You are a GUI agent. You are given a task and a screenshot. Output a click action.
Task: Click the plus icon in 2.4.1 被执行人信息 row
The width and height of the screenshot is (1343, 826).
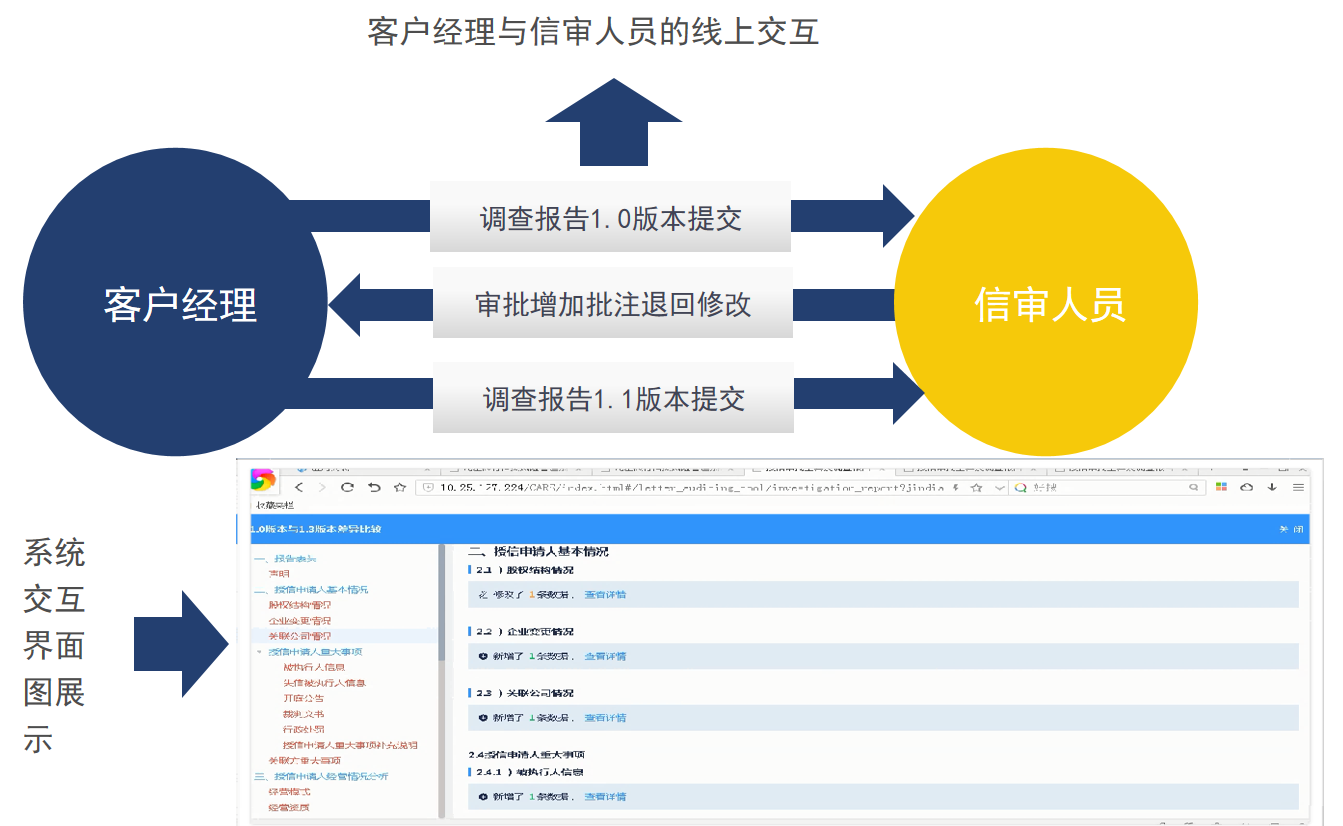[x=483, y=796]
